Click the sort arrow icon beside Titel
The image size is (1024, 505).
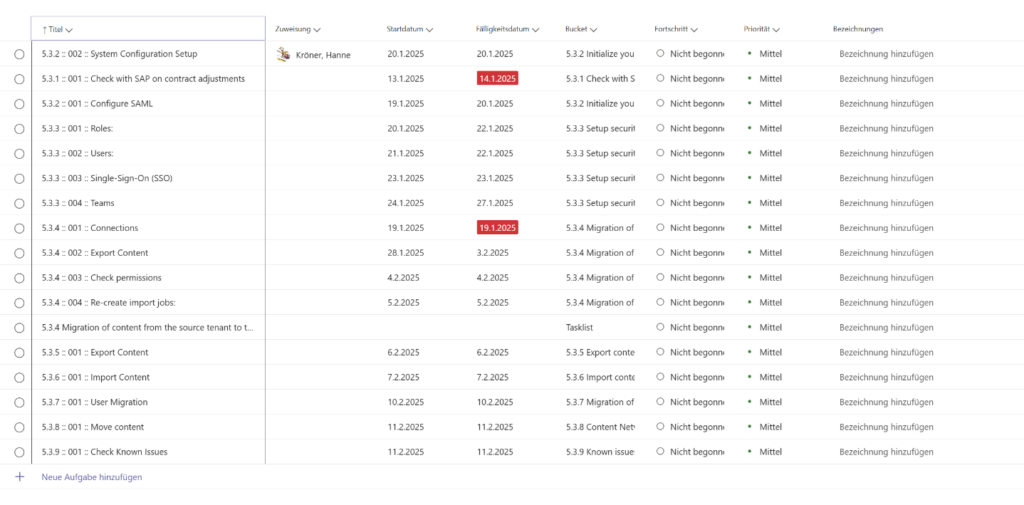pyautogui.click(x=45, y=30)
